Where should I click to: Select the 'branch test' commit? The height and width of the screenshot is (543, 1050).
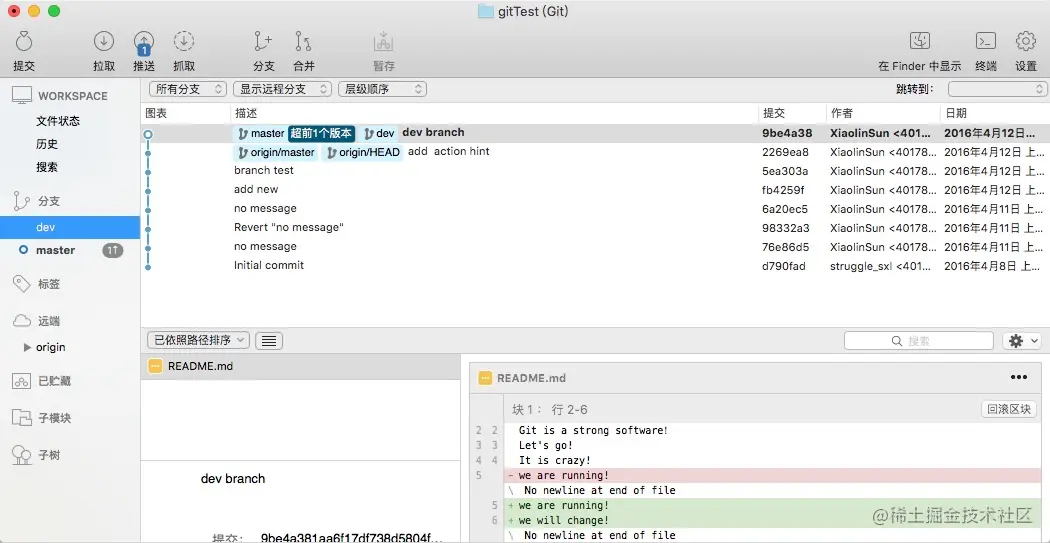tap(595, 171)
